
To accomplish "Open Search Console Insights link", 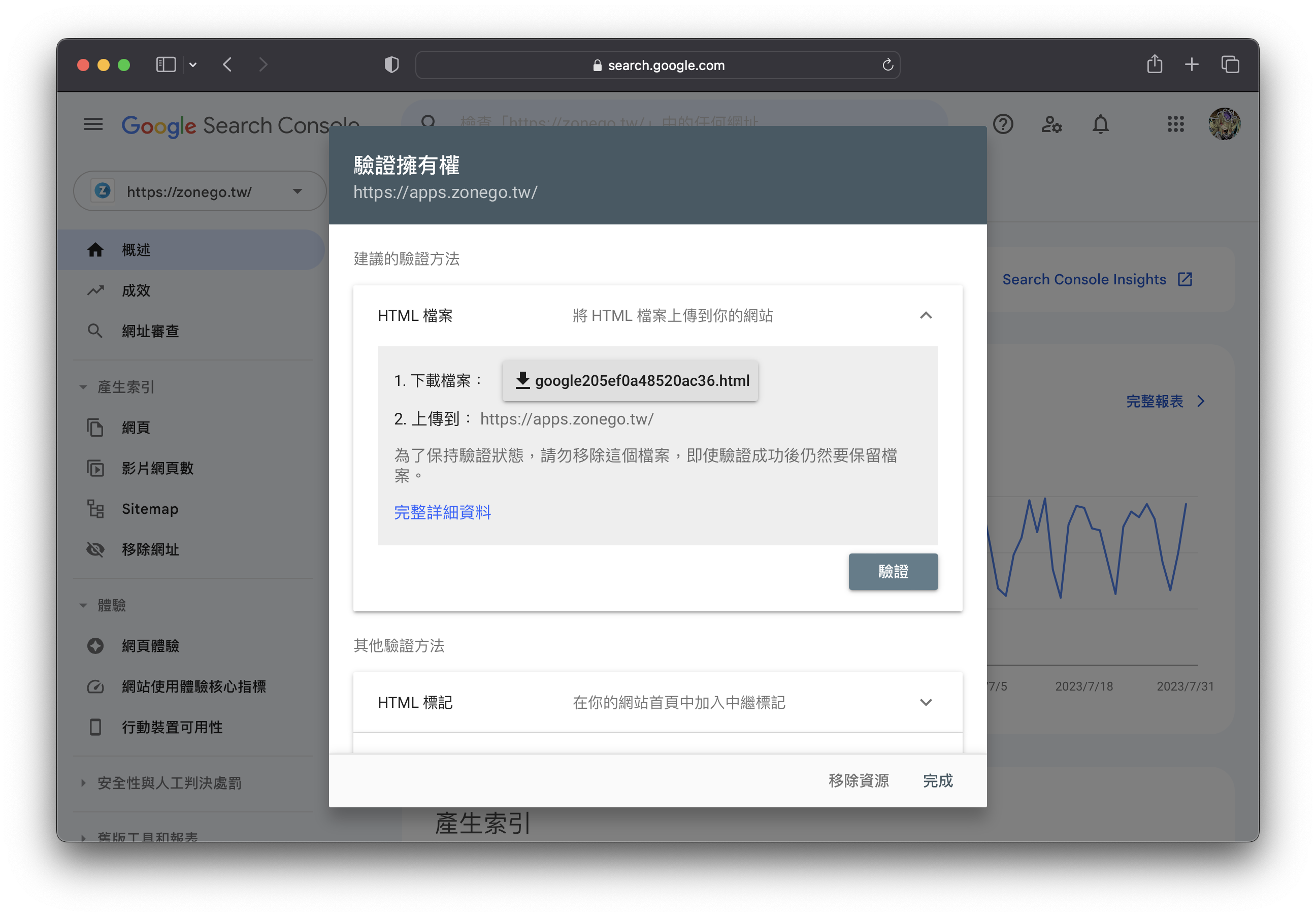I will [1097, 280].
